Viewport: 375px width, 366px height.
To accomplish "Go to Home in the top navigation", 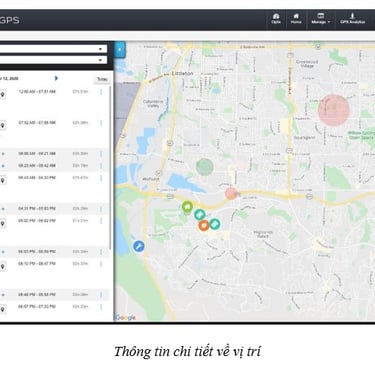I will [x=296, y=19].
